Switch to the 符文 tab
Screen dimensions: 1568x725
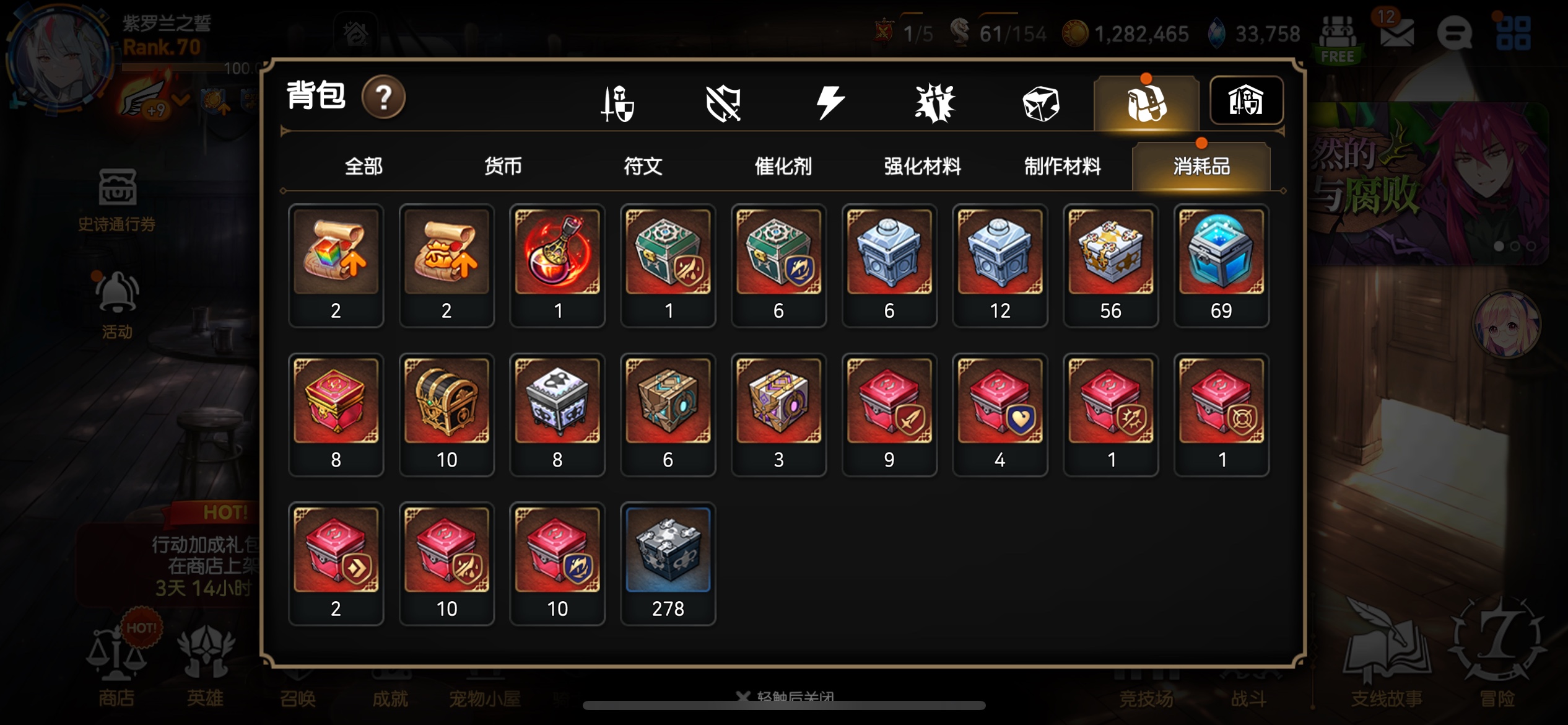click(642, 166)
